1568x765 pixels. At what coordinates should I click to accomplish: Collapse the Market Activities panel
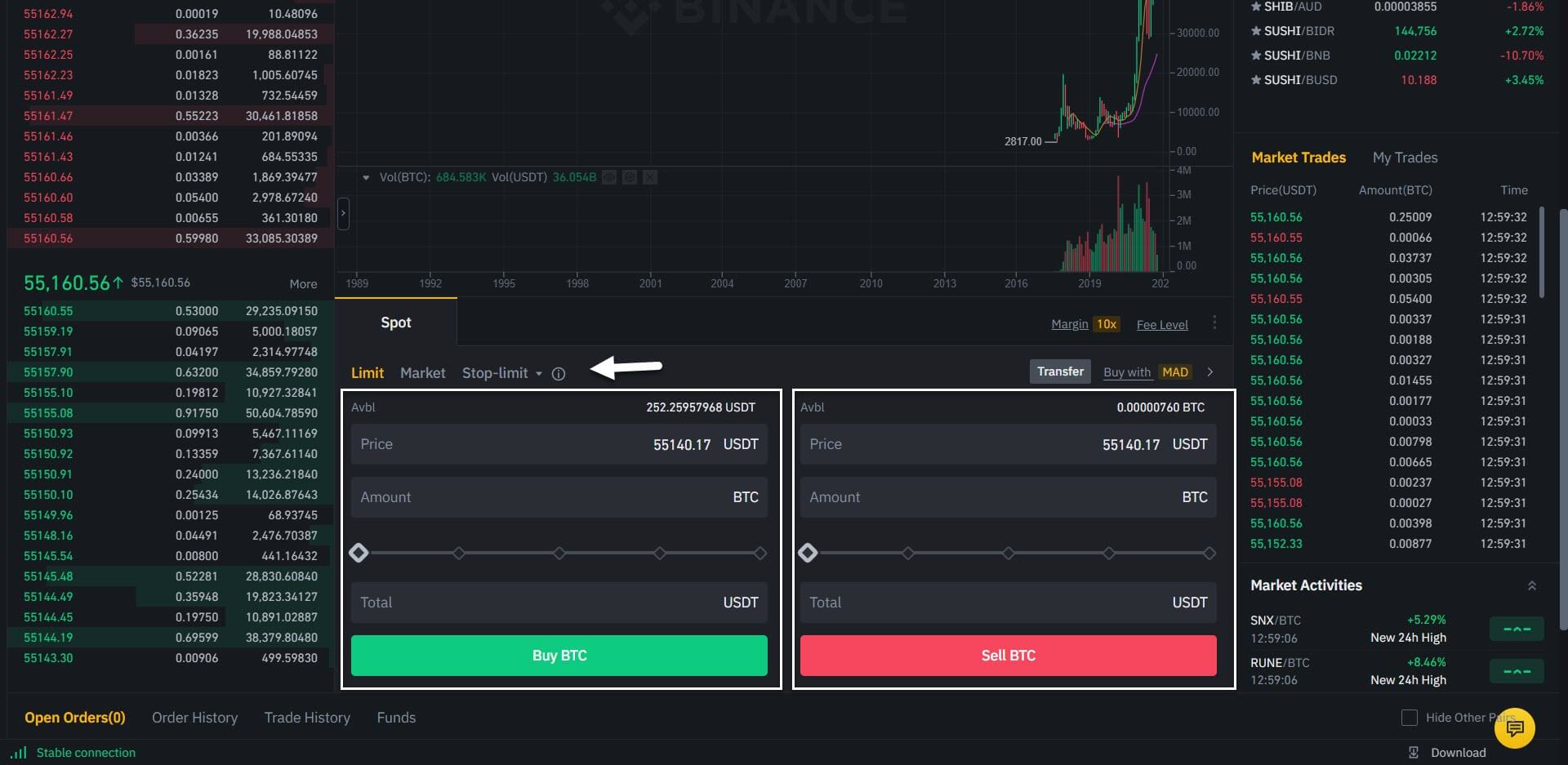click(x=1532, y=585)
